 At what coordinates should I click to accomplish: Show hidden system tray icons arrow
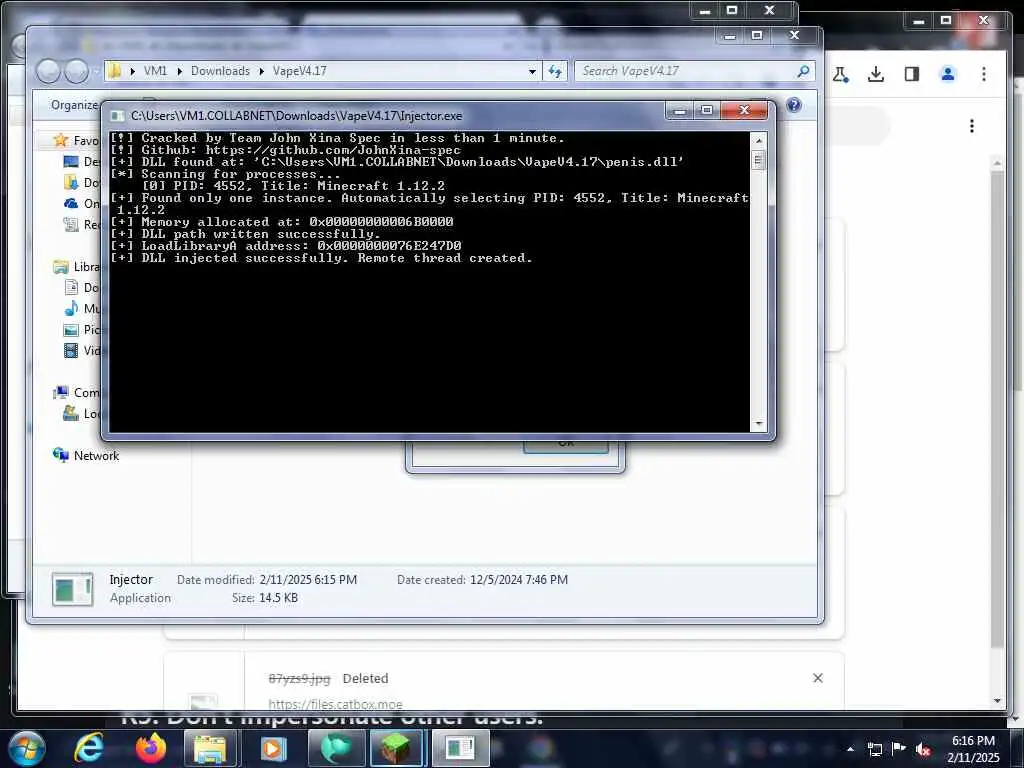click(x=850, y=749)
